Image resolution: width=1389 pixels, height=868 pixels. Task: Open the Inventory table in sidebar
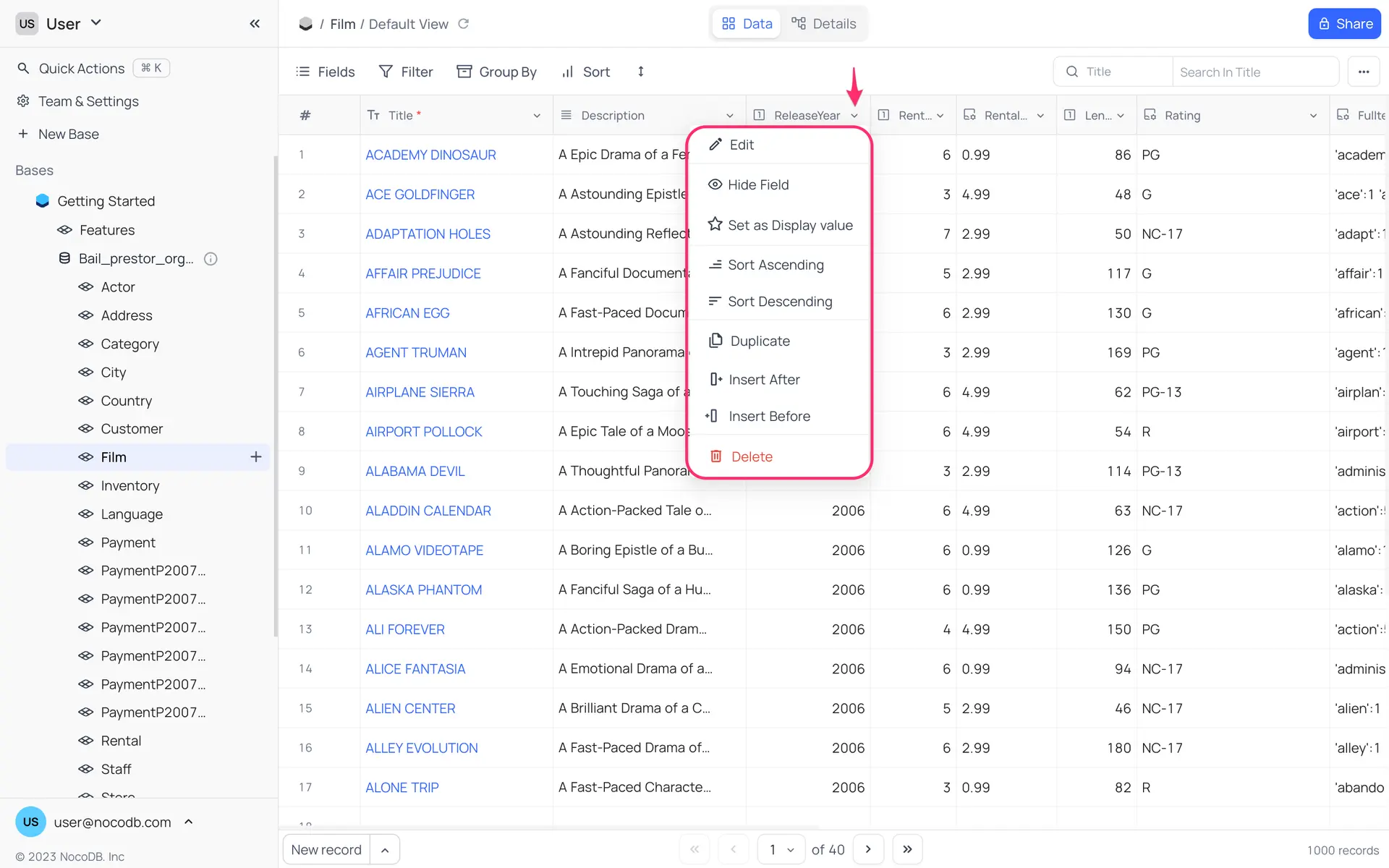click(x=130, y=485)
